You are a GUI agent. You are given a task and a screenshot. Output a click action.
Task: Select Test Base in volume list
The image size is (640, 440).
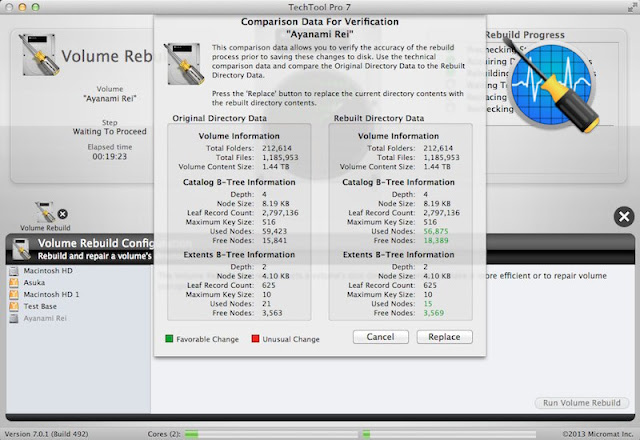coord(40,306)
